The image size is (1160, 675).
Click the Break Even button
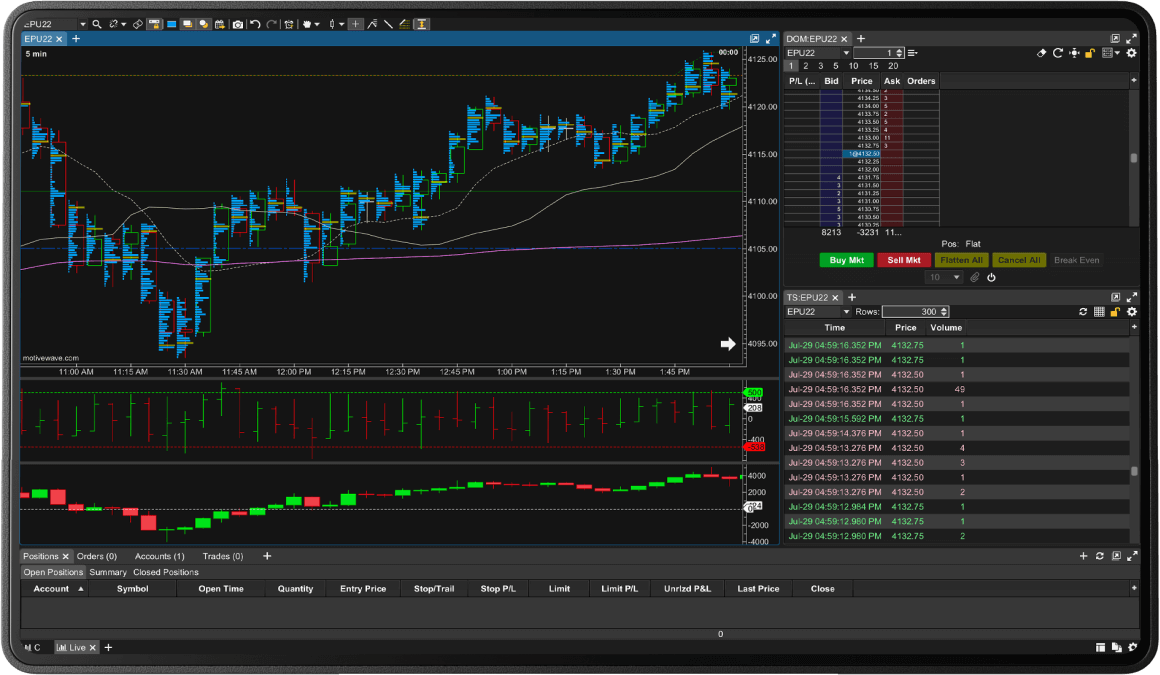[1076, 261]
